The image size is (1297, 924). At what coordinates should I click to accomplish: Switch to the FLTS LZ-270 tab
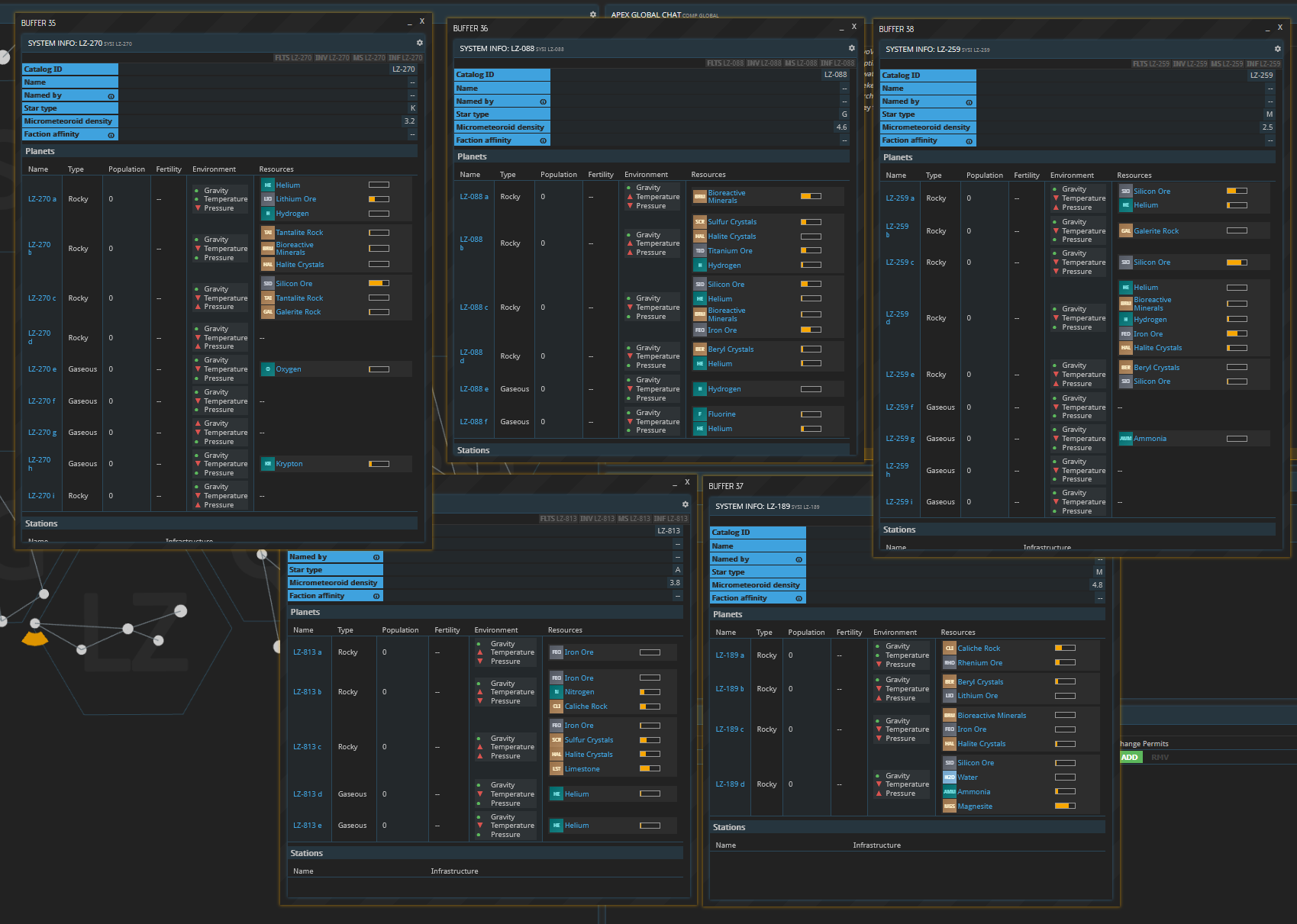point(293,58)
